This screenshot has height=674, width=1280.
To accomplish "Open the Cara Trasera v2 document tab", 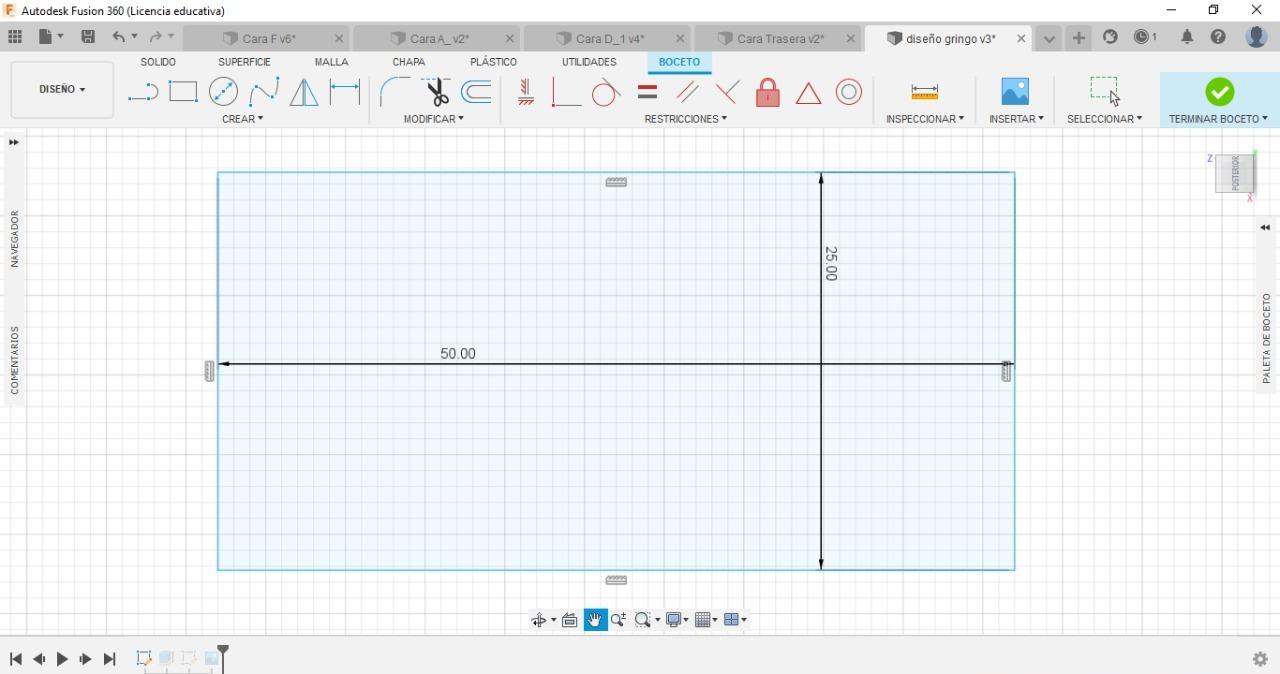I will tap(780, 38).
